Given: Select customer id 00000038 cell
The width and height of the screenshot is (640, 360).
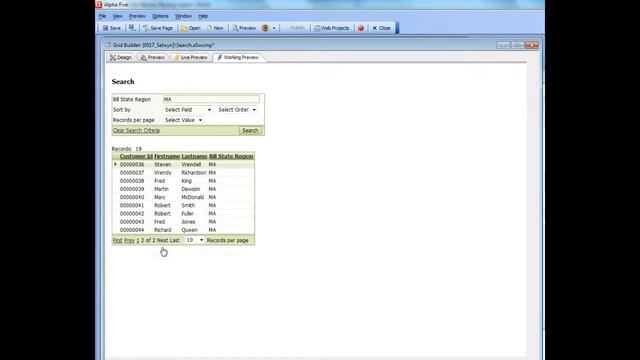Looking at the screenshot, I should coord(132,181).
